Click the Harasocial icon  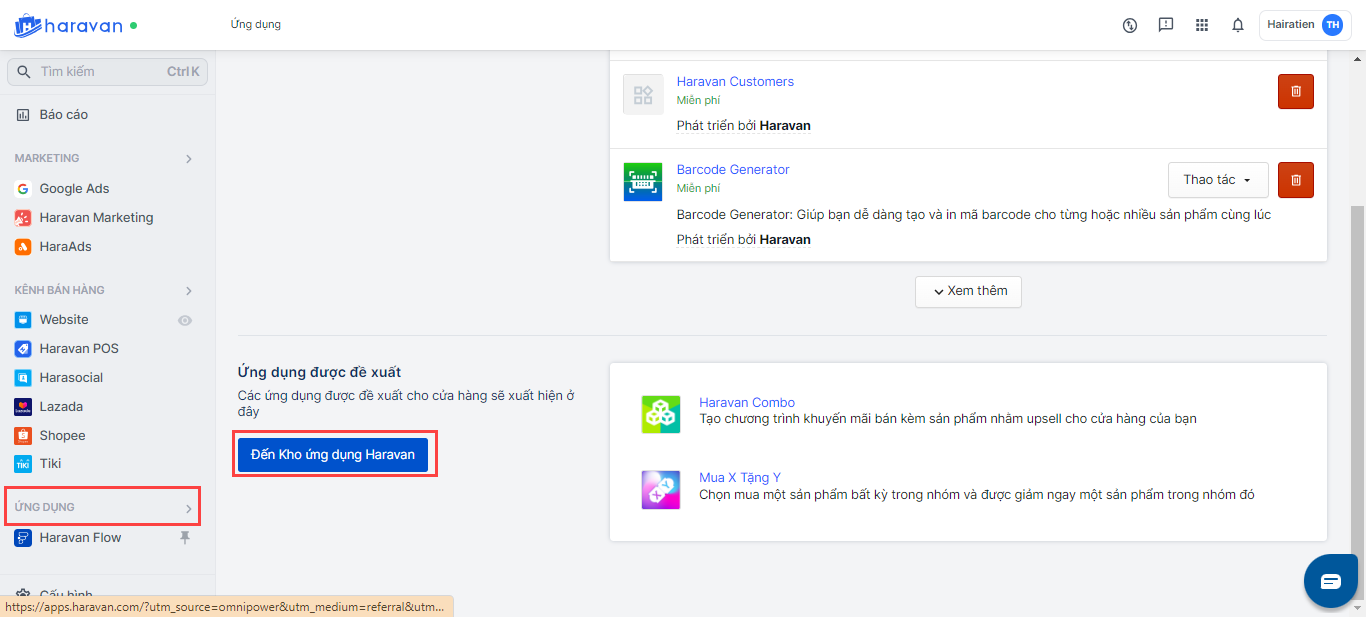(23, 378)
